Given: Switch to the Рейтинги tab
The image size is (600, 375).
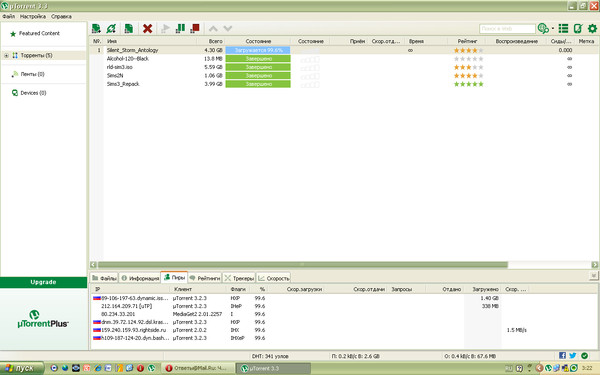Looking at the screenshot, I should point(205,278).
